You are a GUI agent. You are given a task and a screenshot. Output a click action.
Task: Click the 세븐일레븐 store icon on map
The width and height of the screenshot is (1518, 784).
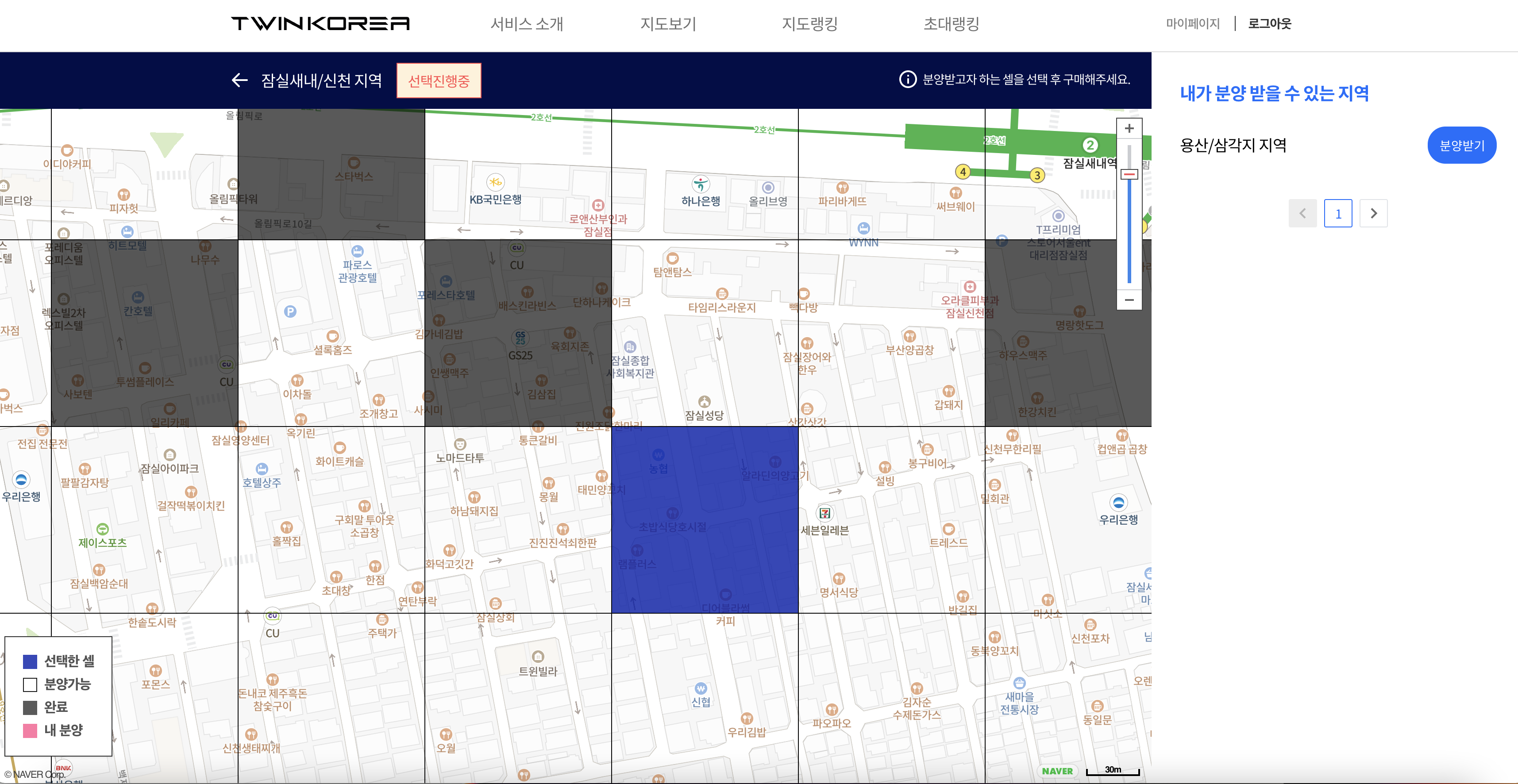[825, 513]
